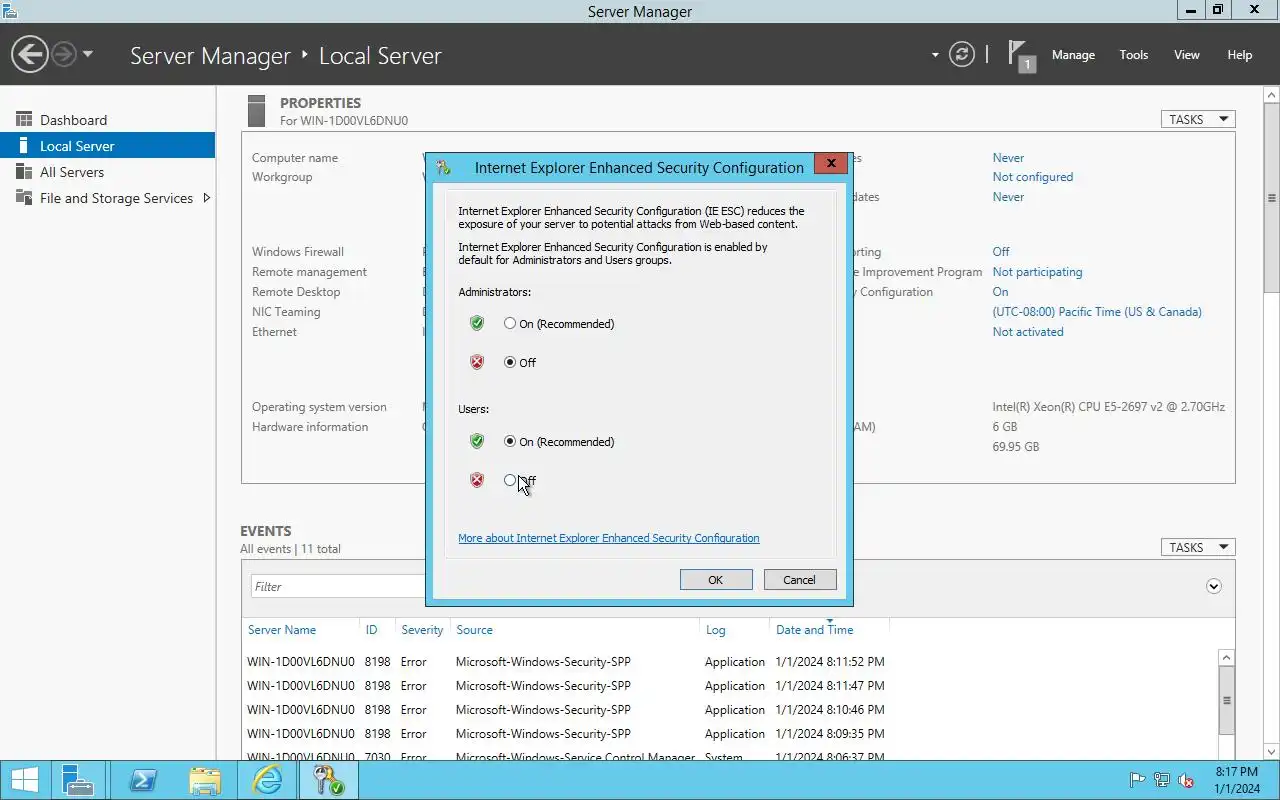Open the Tools menu
The width and height of the screenshot is (1280, 800).
point(1133,55)
